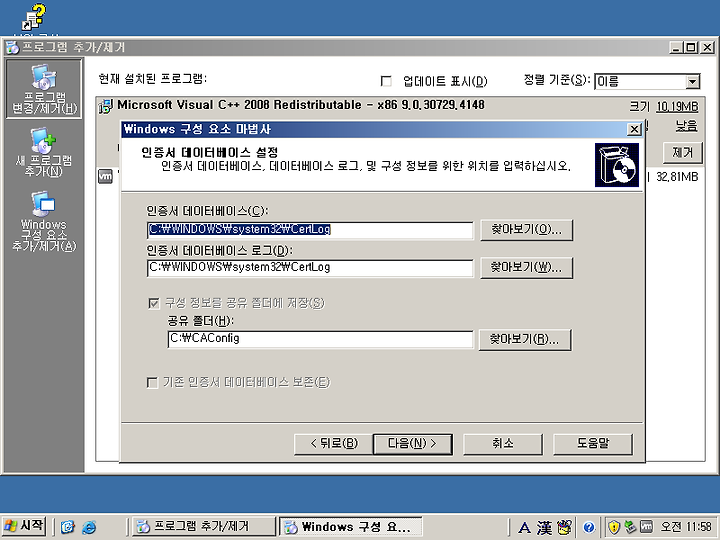Image resolution: width=720 pixels, height=540 pixels.
Task: Click the 32.81MB size value
Action: [x=677, y=177]
